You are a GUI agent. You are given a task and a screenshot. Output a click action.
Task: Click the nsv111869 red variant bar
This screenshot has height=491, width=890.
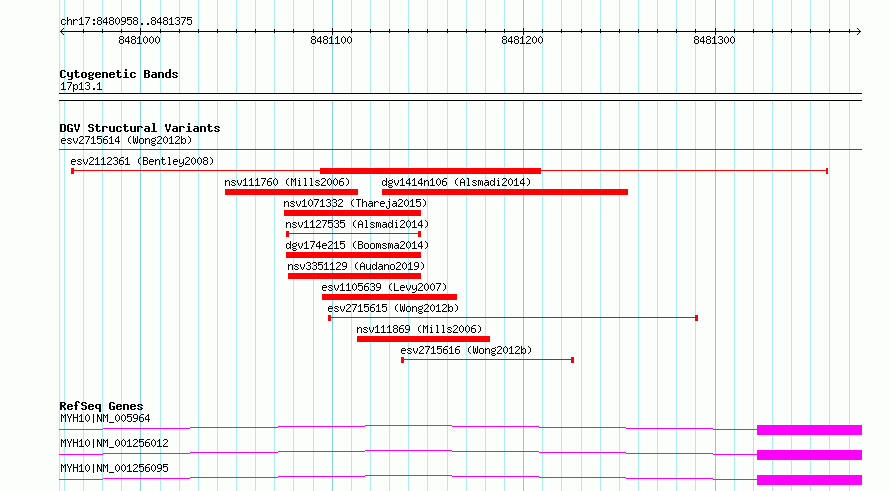pos(423,339)
